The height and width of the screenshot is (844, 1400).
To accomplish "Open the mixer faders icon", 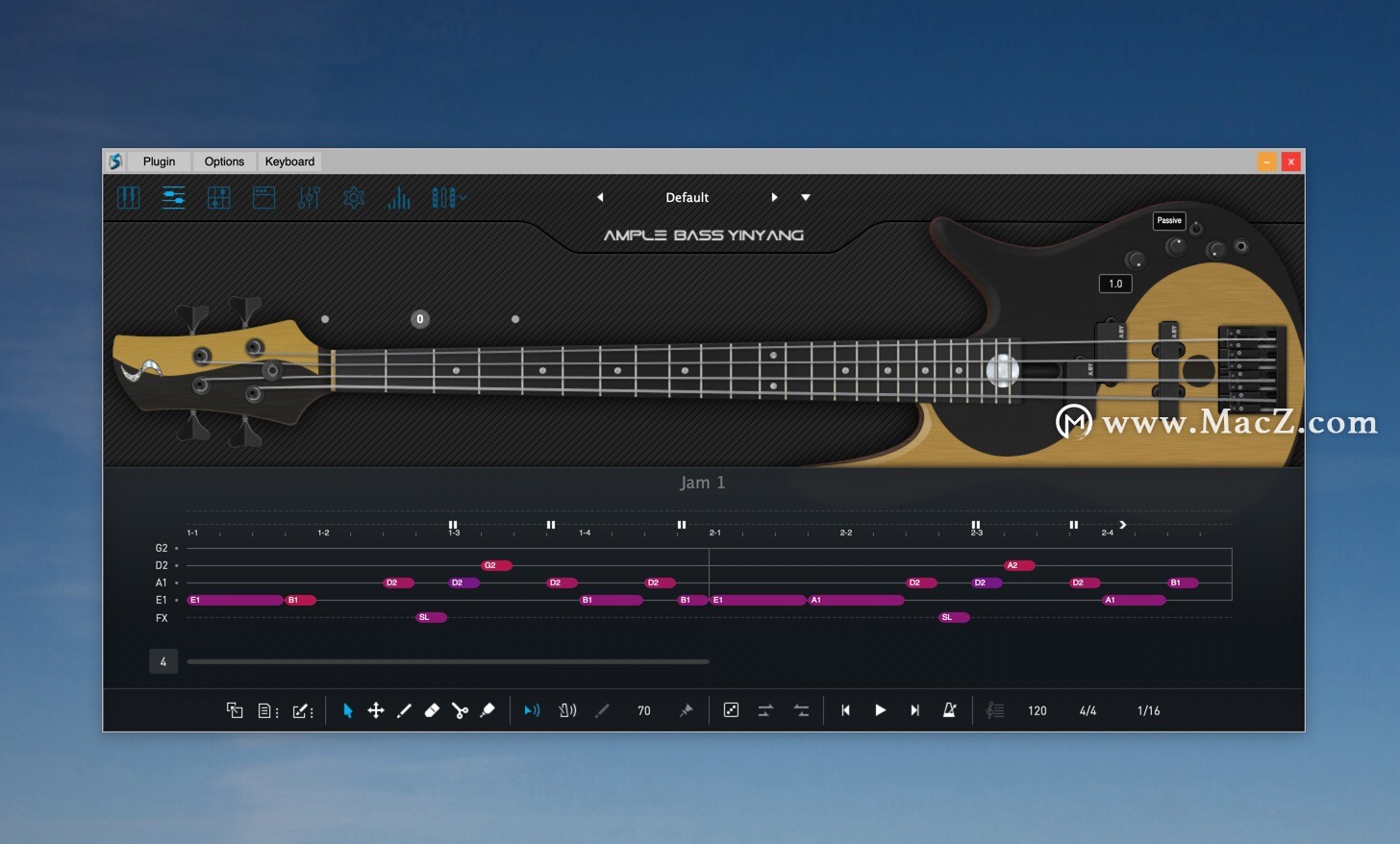I will click(x=309, y=198).
